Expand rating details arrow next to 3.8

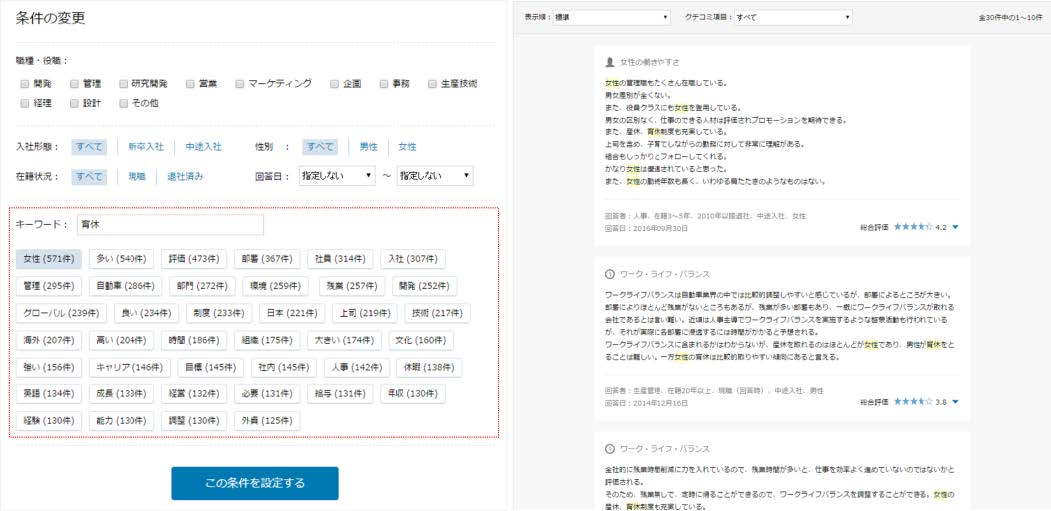pos(956,401)
